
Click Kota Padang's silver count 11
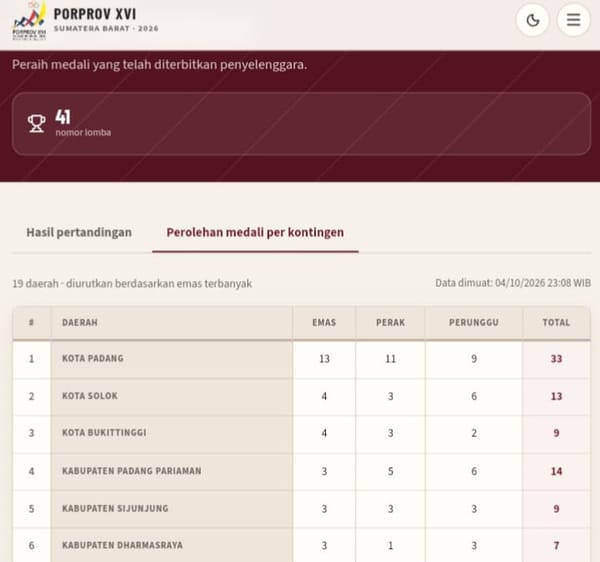(x=390, y=359)
